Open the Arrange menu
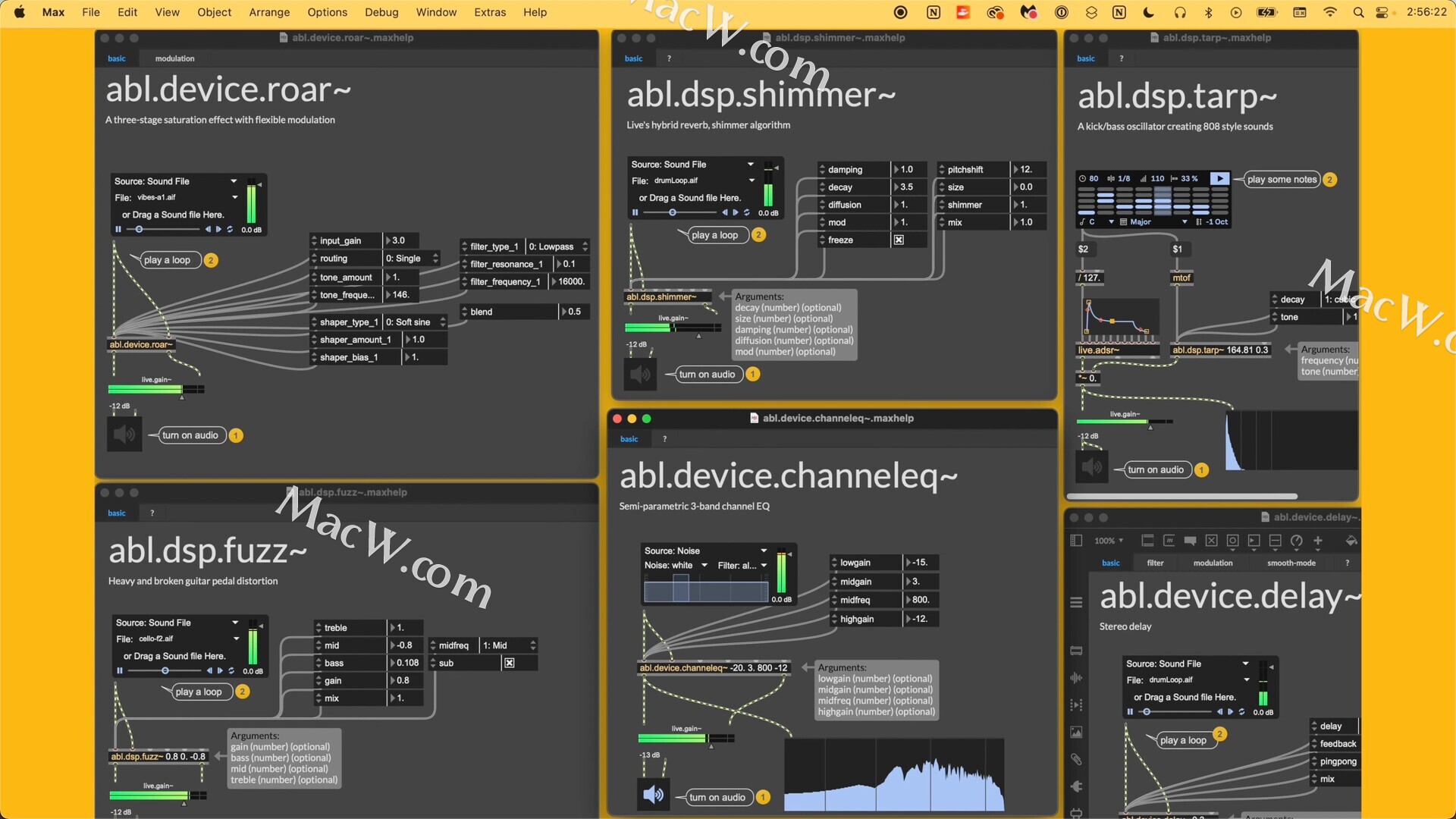 pos(269,12)
